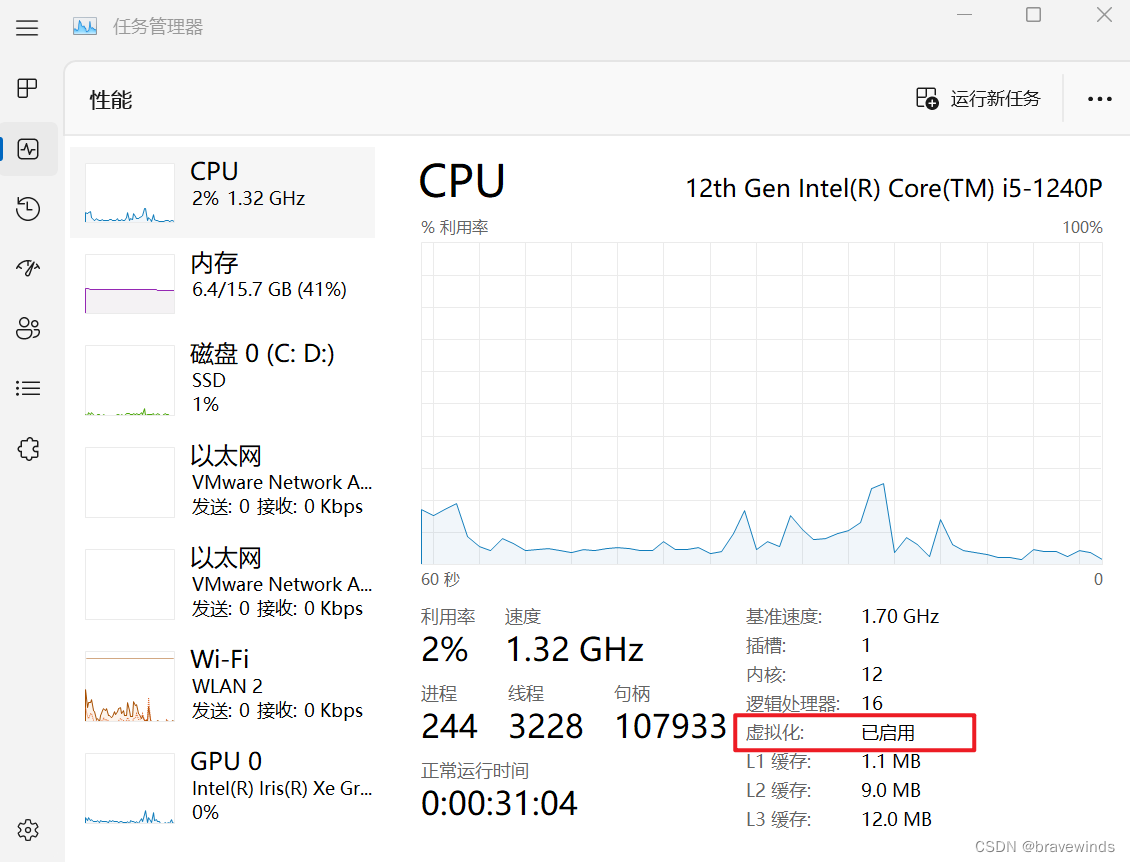Screen dimensions: 1130x862
Task: Maximize the Task Manager window
Action: coord(1033,14)
